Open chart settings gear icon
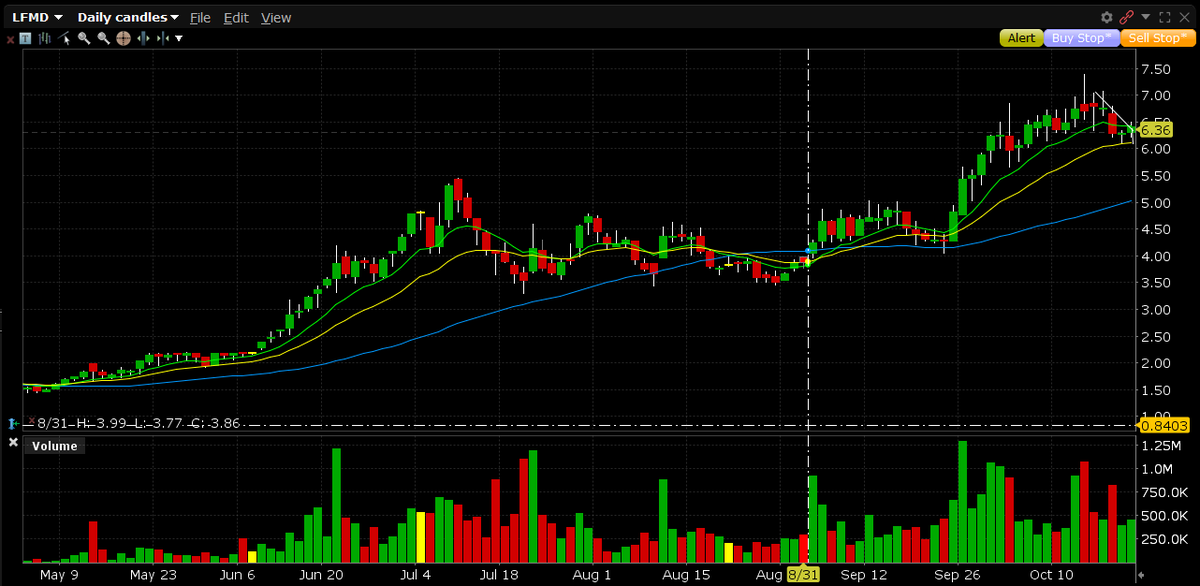Screen dimensions: 1200x586 [1107, 17]
